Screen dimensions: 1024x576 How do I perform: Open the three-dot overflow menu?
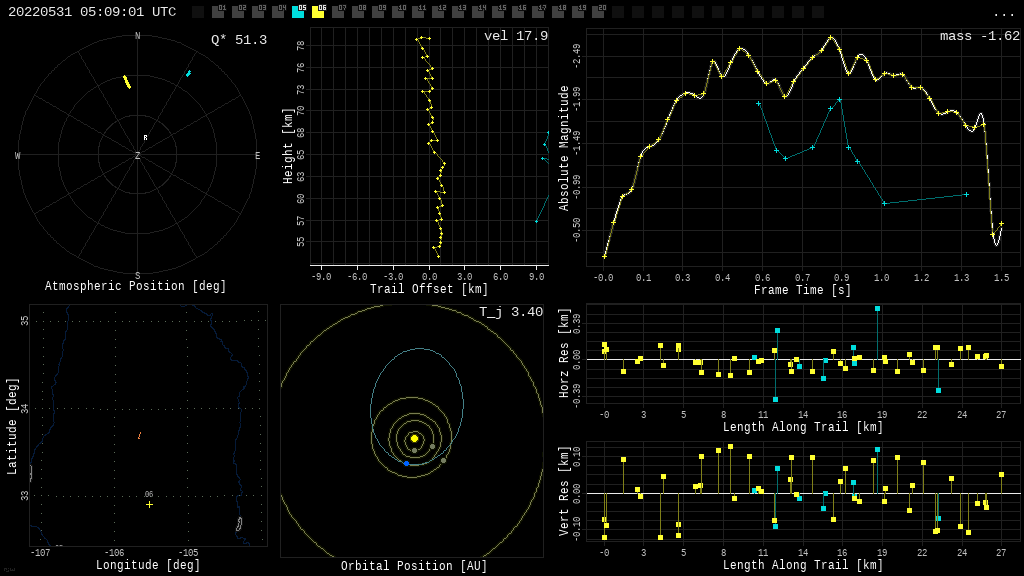tap(1003, 13)
